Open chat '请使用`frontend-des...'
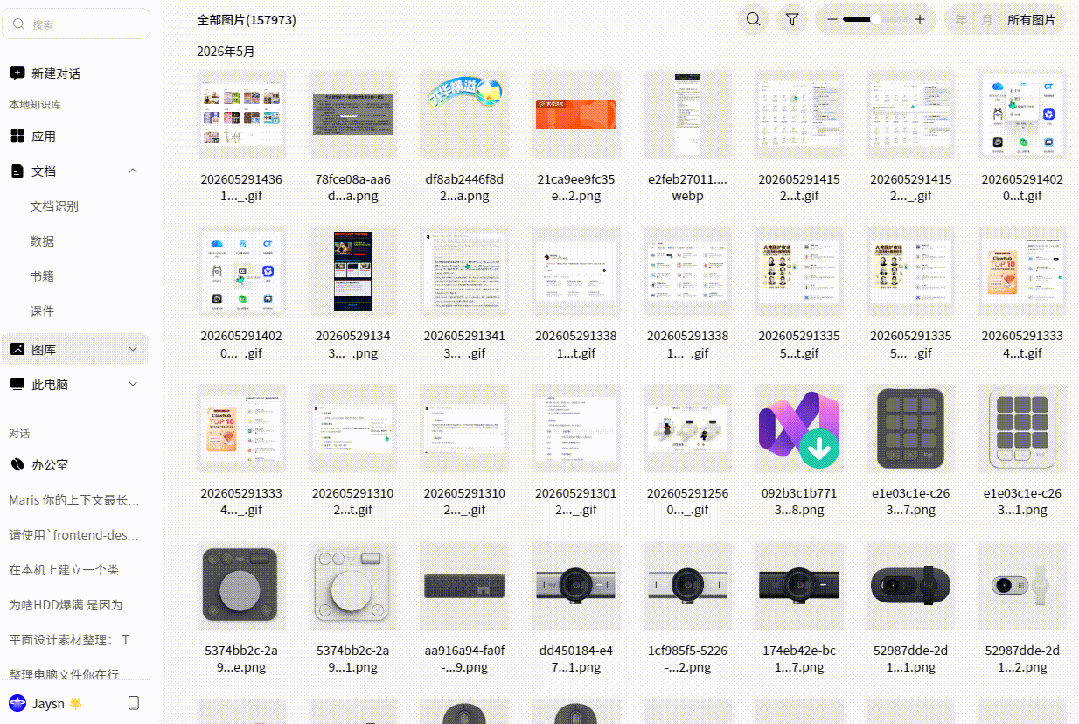 (74, 535)
